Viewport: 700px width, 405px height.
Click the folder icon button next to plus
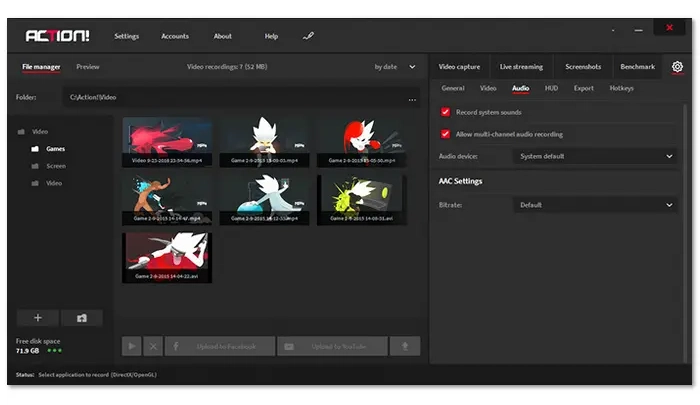[x=82, y=317]
